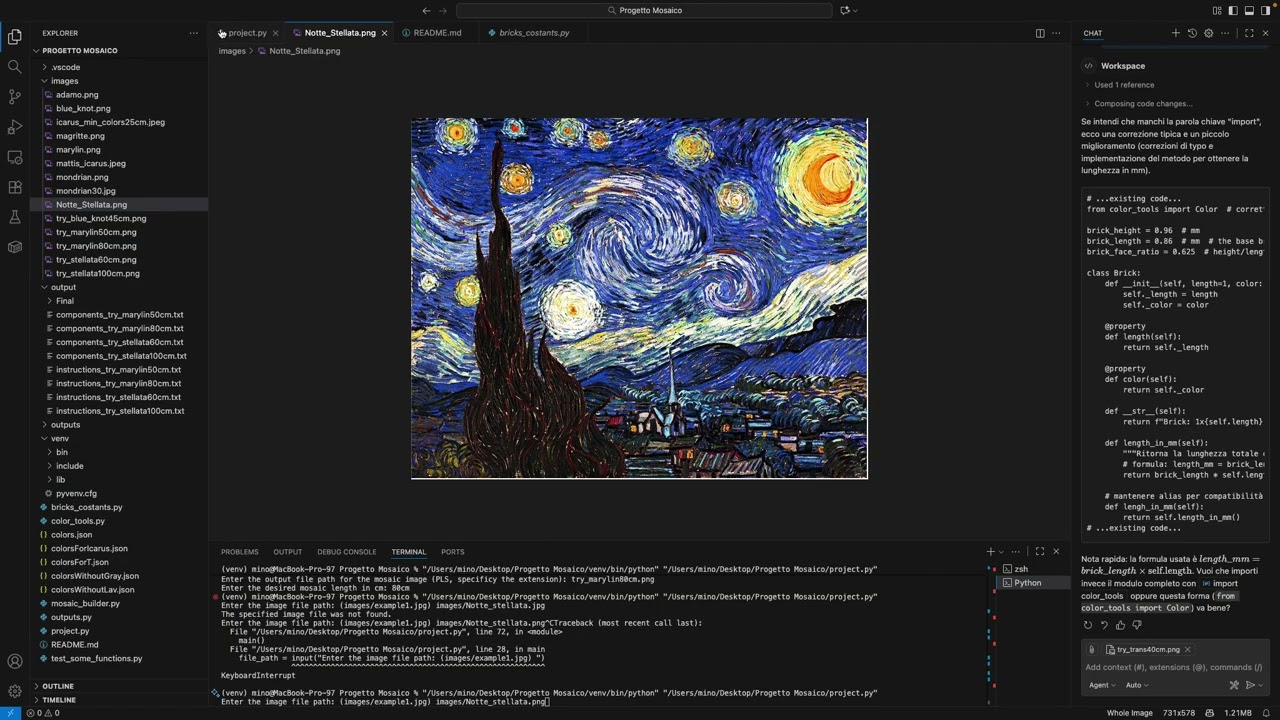Open the Agent mode dropdown
1280x720 pixels.
tap(1102, 685)
